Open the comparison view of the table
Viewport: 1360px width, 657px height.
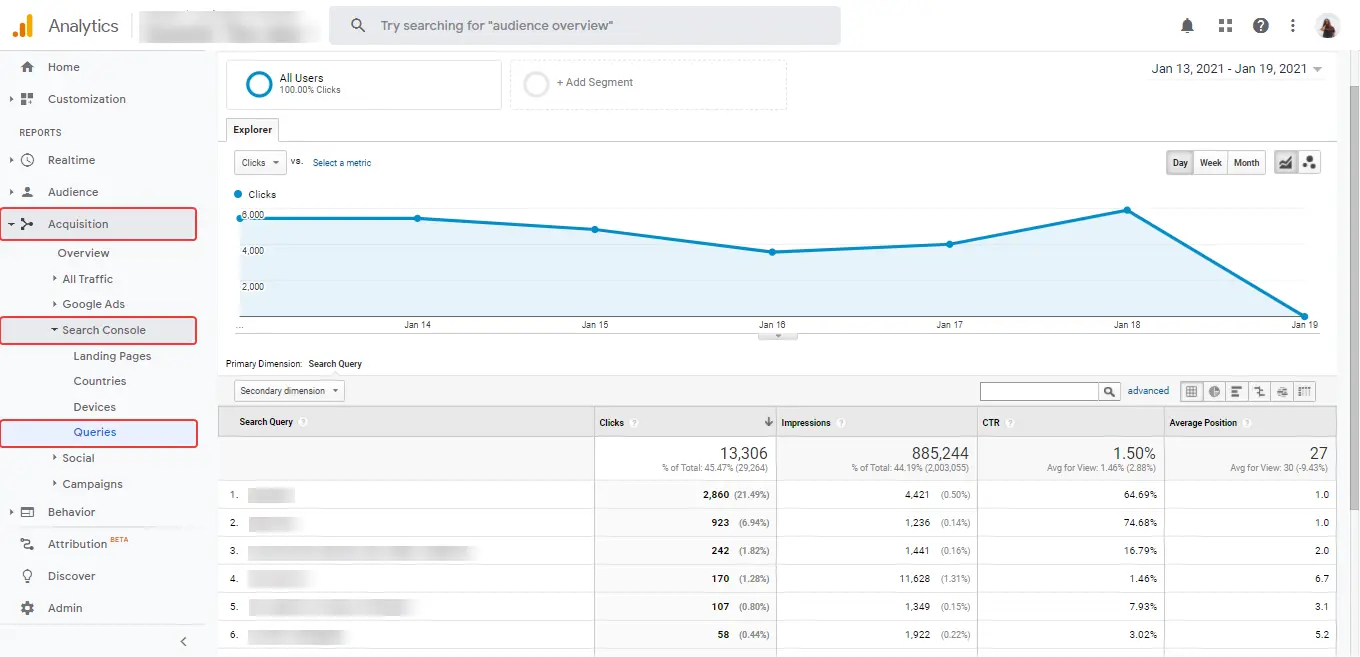tap(1259, 391)
